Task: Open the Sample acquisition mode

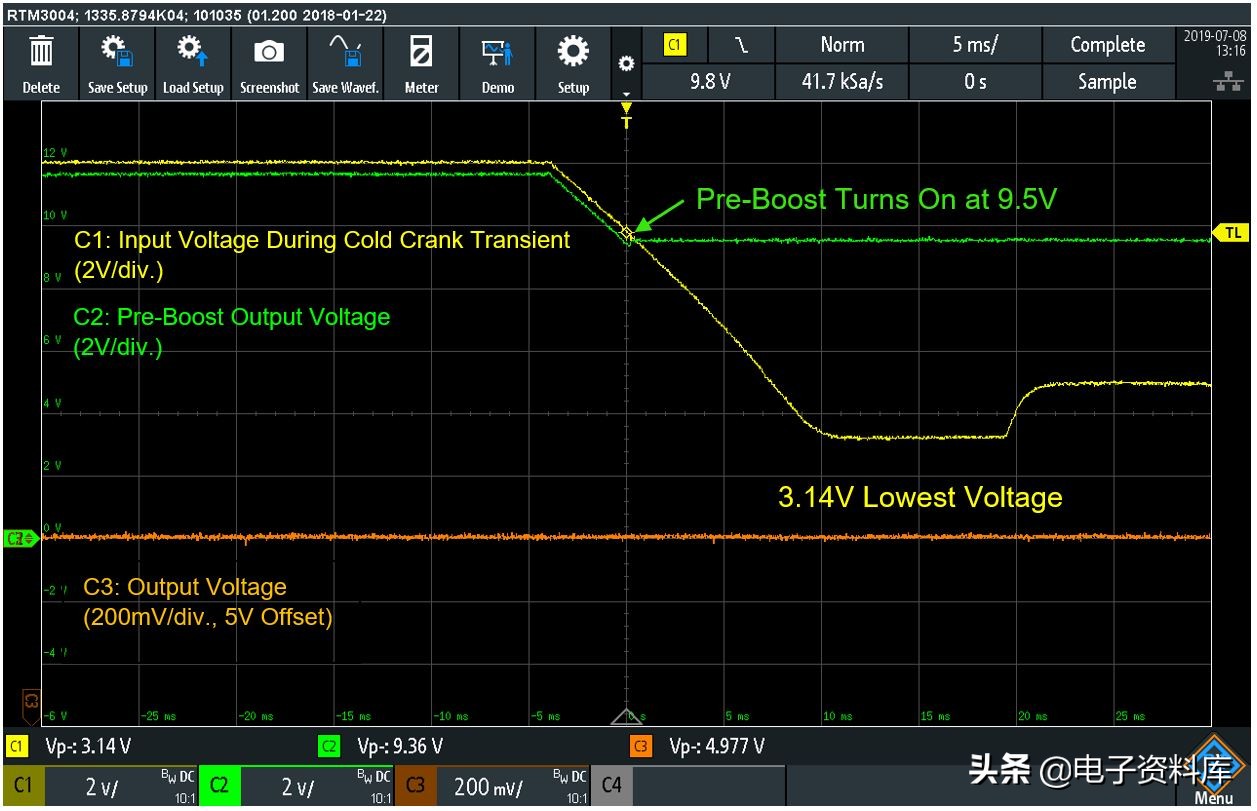Action: coord(1108,82)
